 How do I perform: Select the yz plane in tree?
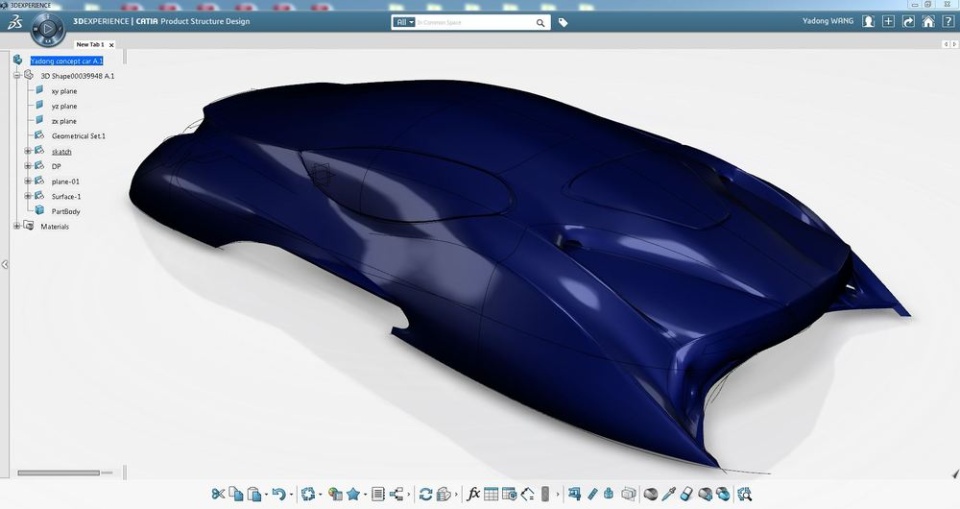(x=64, y=106)
